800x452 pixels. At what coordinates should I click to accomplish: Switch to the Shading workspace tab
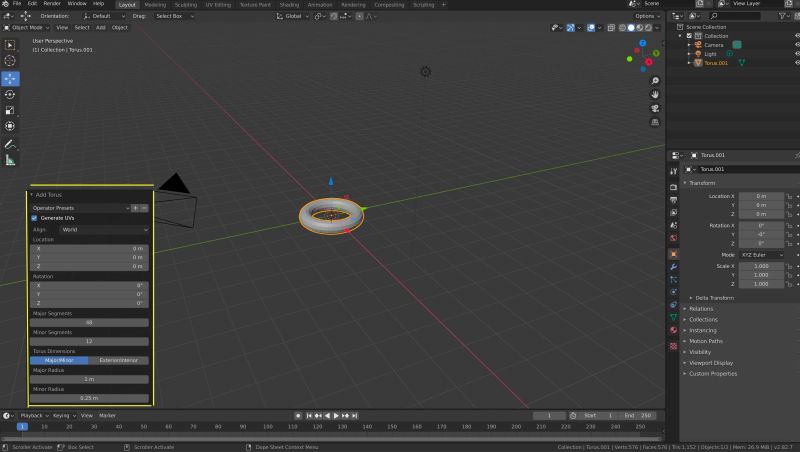pyautogui.click(x=289, y=5)
